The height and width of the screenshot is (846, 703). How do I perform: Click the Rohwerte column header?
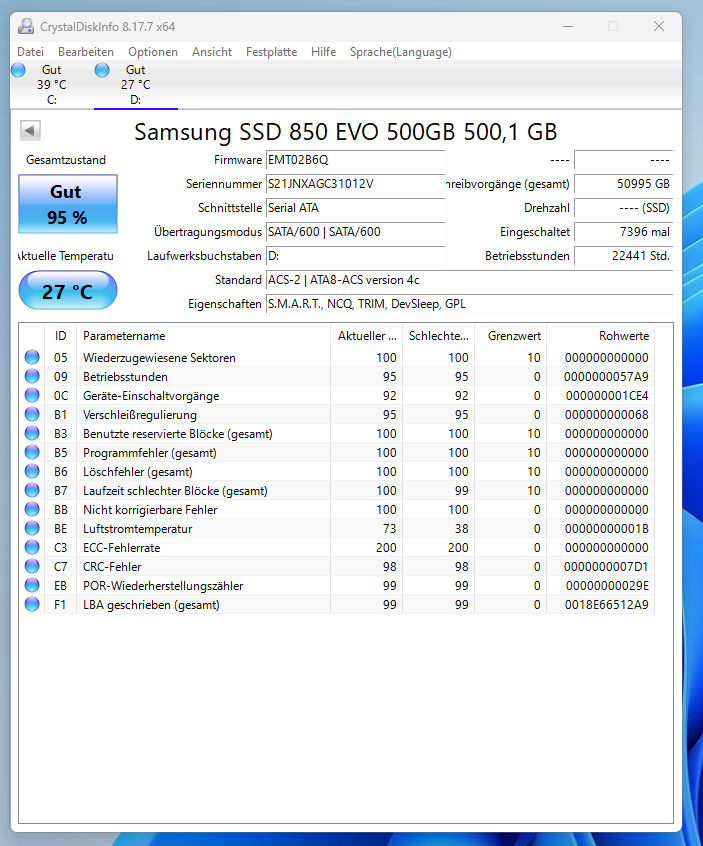[601, 336]
